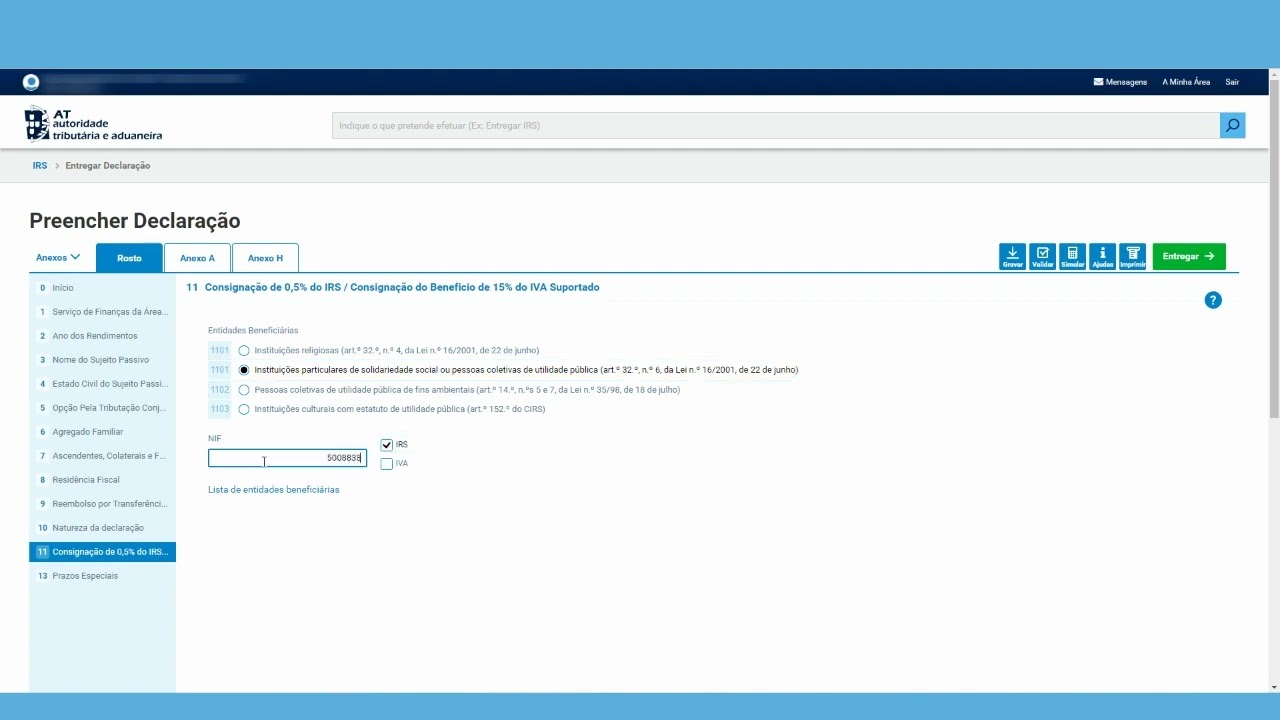Uncheck the IRS checkbox
Viewport: 1280px width, 720px height.
(387, 445)
